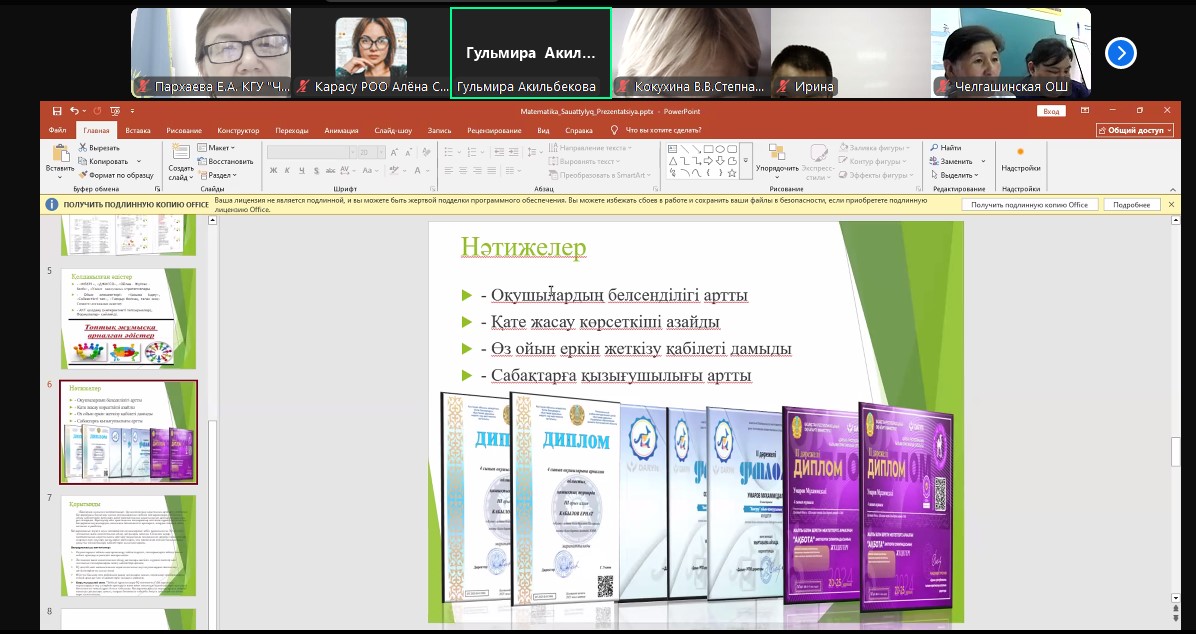The width and height of the screenshot is (1196, 634).
Task: Click the Find (Найти) magnifier icon
Action: 933,147
